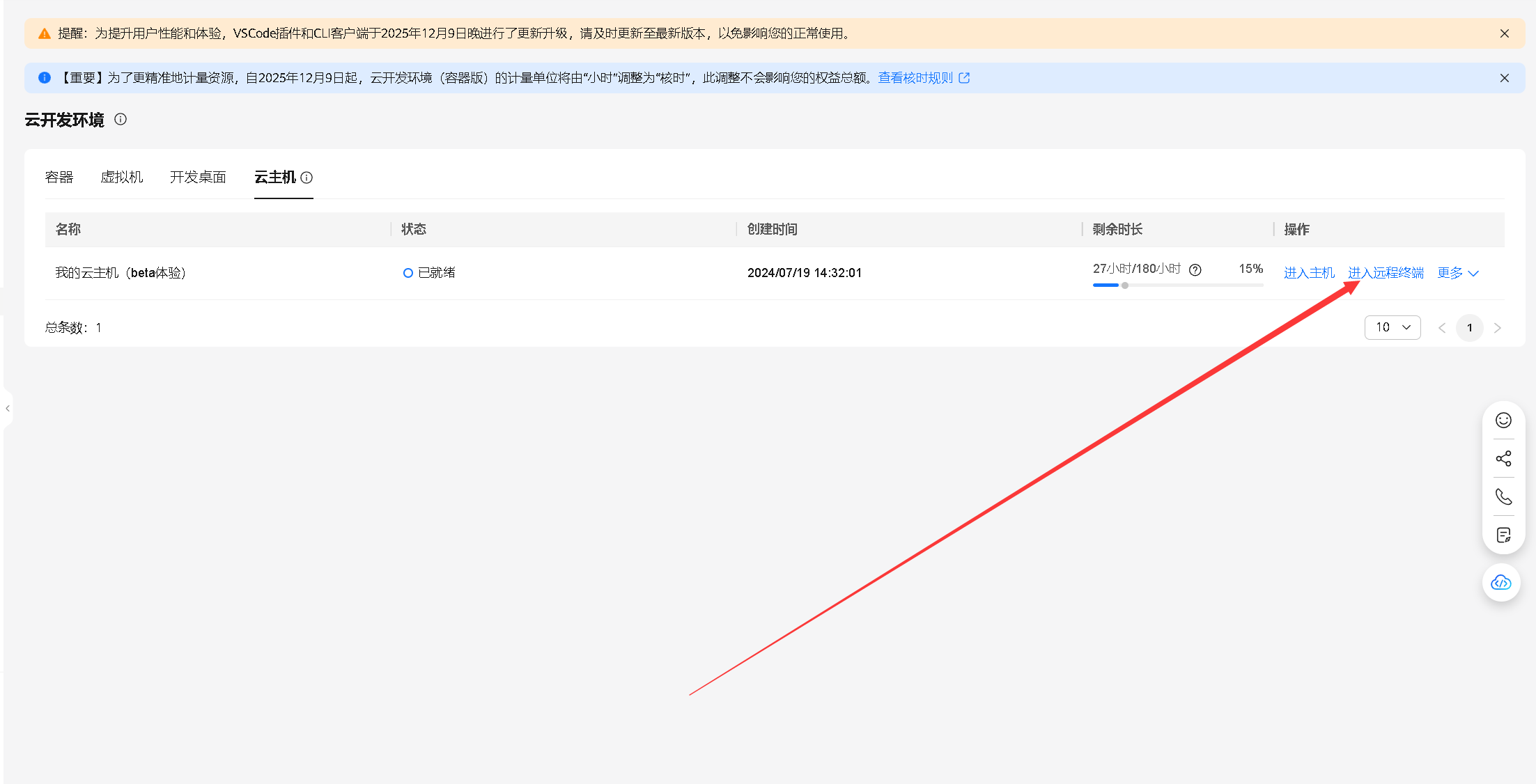Dismiss the VSCode plugin update warning banner
The height and width of the screenshot is (784, 1536).
[1504, 33]
